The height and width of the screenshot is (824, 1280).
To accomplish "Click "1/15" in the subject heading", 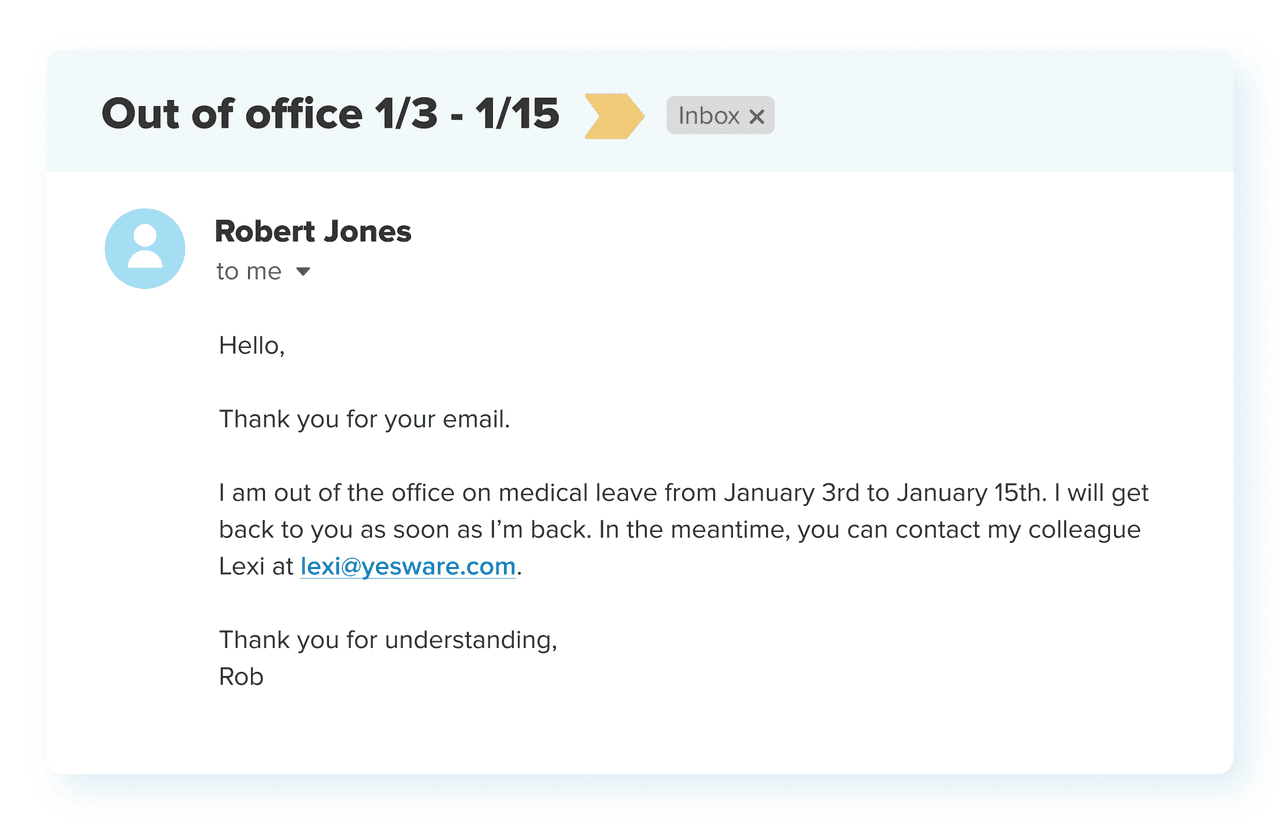I will click(517, 114).
